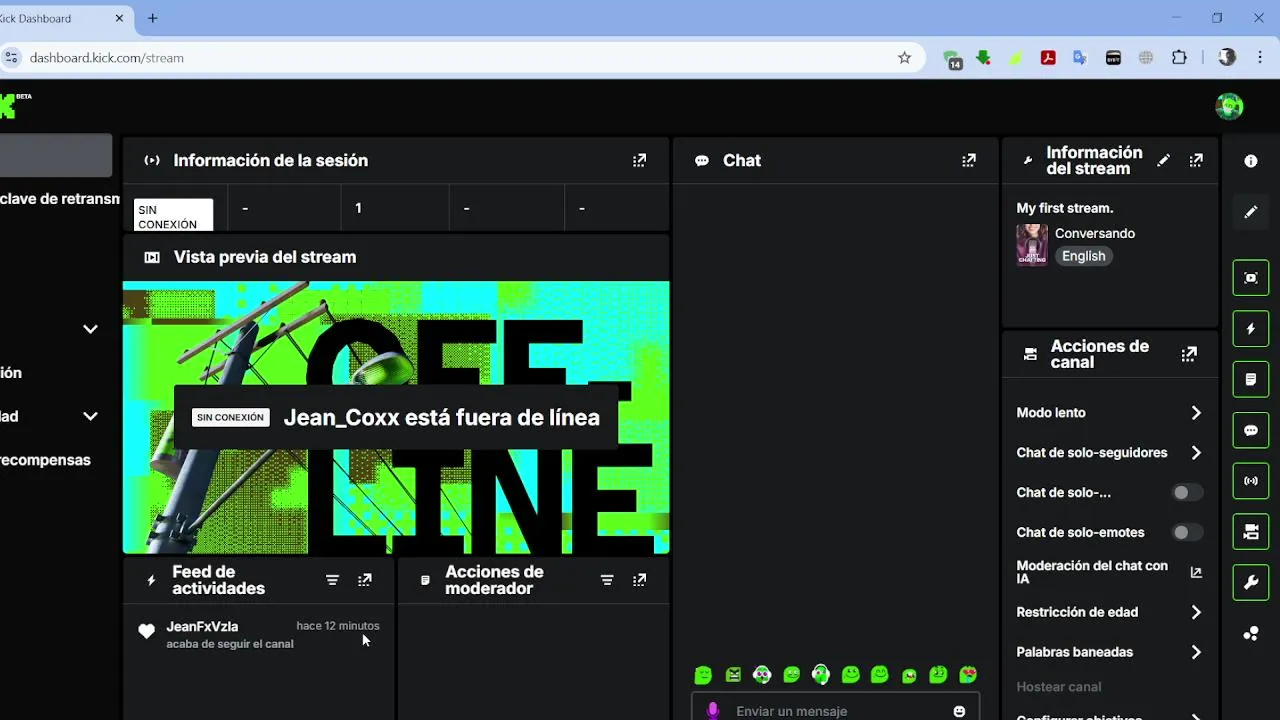
Task: Open the recompensas sidebar item
Action: pos(45,460)
